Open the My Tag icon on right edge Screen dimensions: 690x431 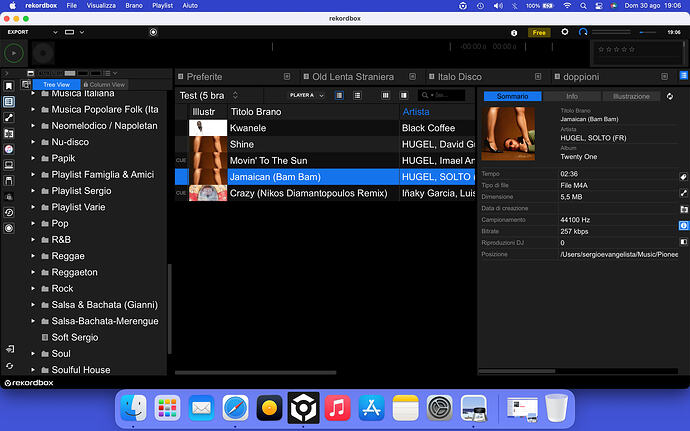click(x=683, y=177)
